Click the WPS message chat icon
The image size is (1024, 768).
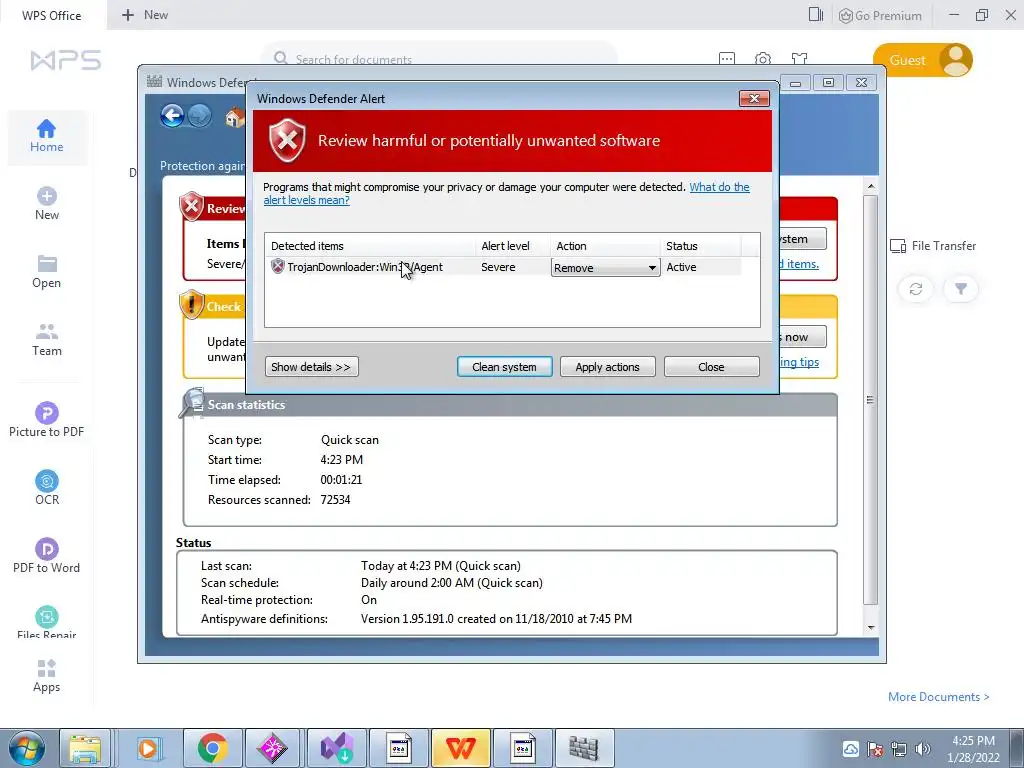(x=727, y=59)
